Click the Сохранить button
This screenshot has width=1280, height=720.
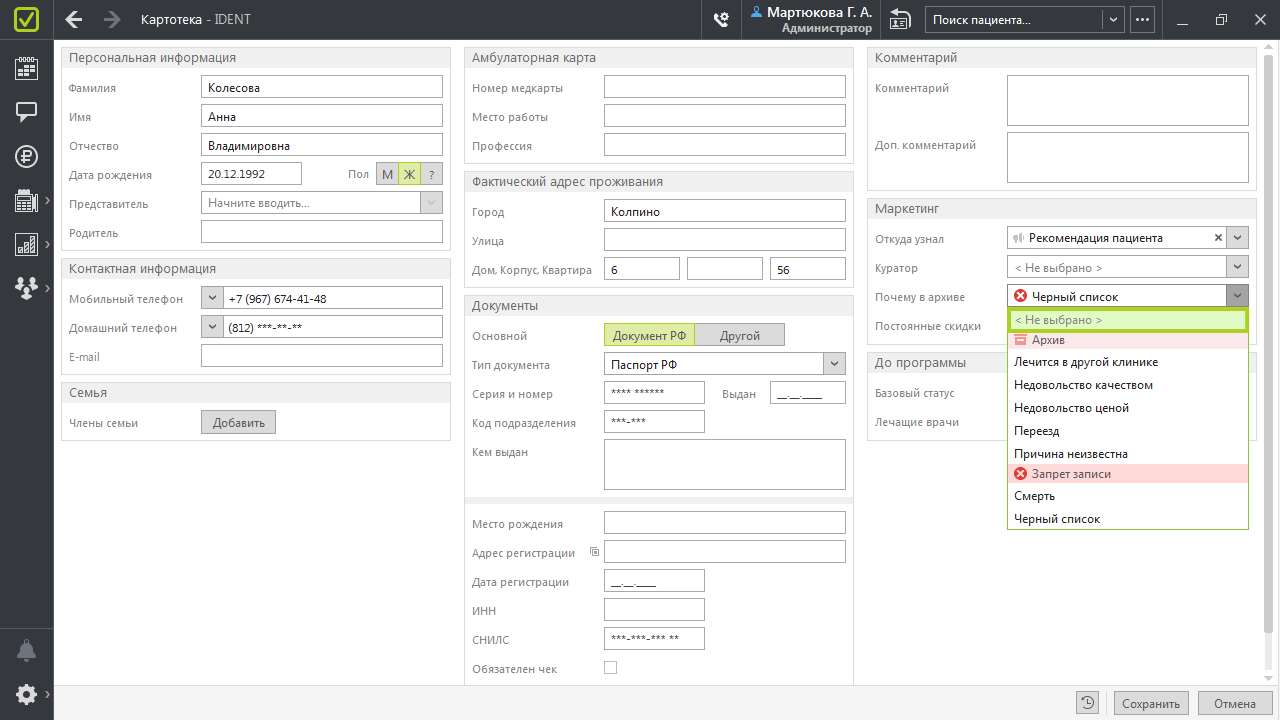click(x=1151, y=703)
